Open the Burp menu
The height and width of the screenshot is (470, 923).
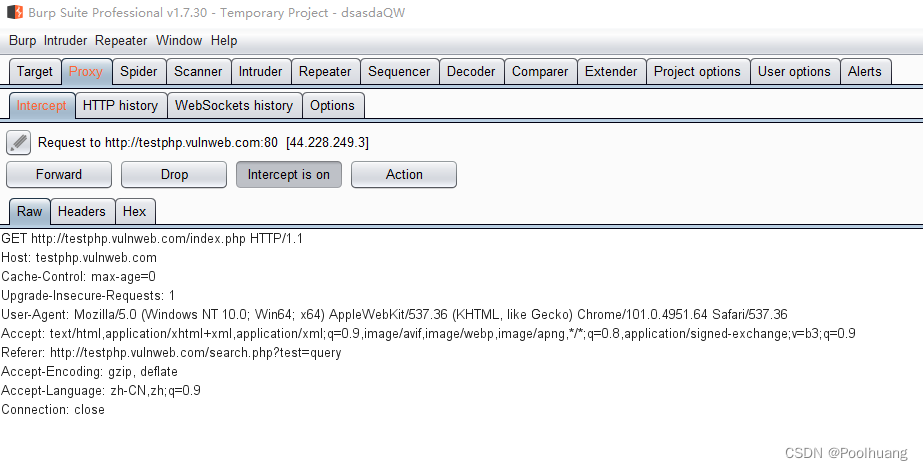pos(22,41)
